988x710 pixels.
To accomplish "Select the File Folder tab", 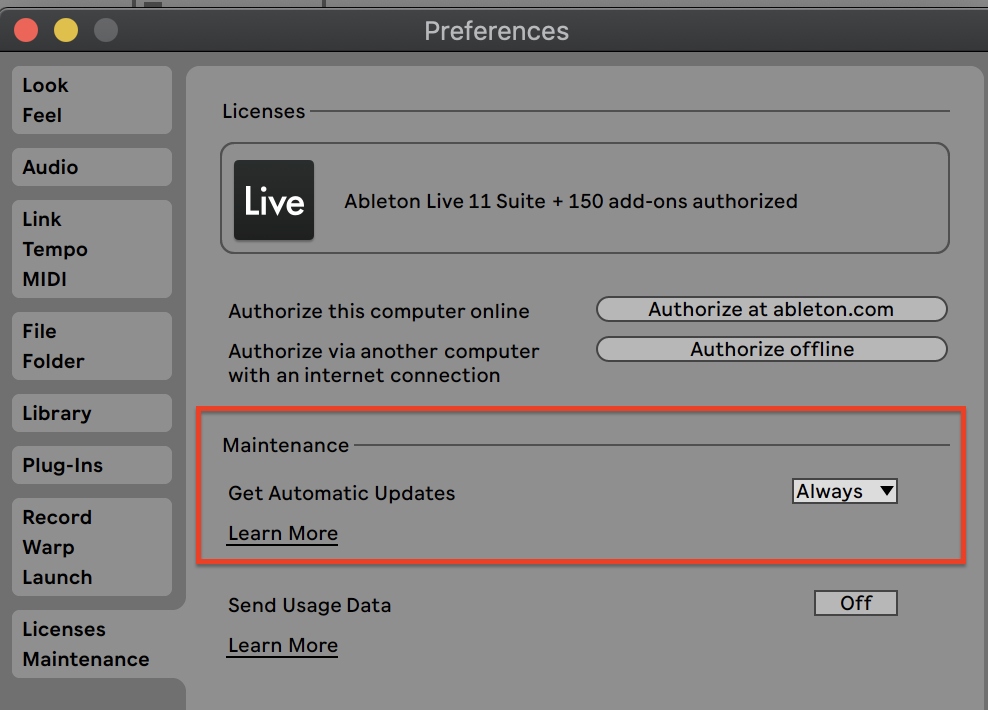I will [x=92, y=346].
